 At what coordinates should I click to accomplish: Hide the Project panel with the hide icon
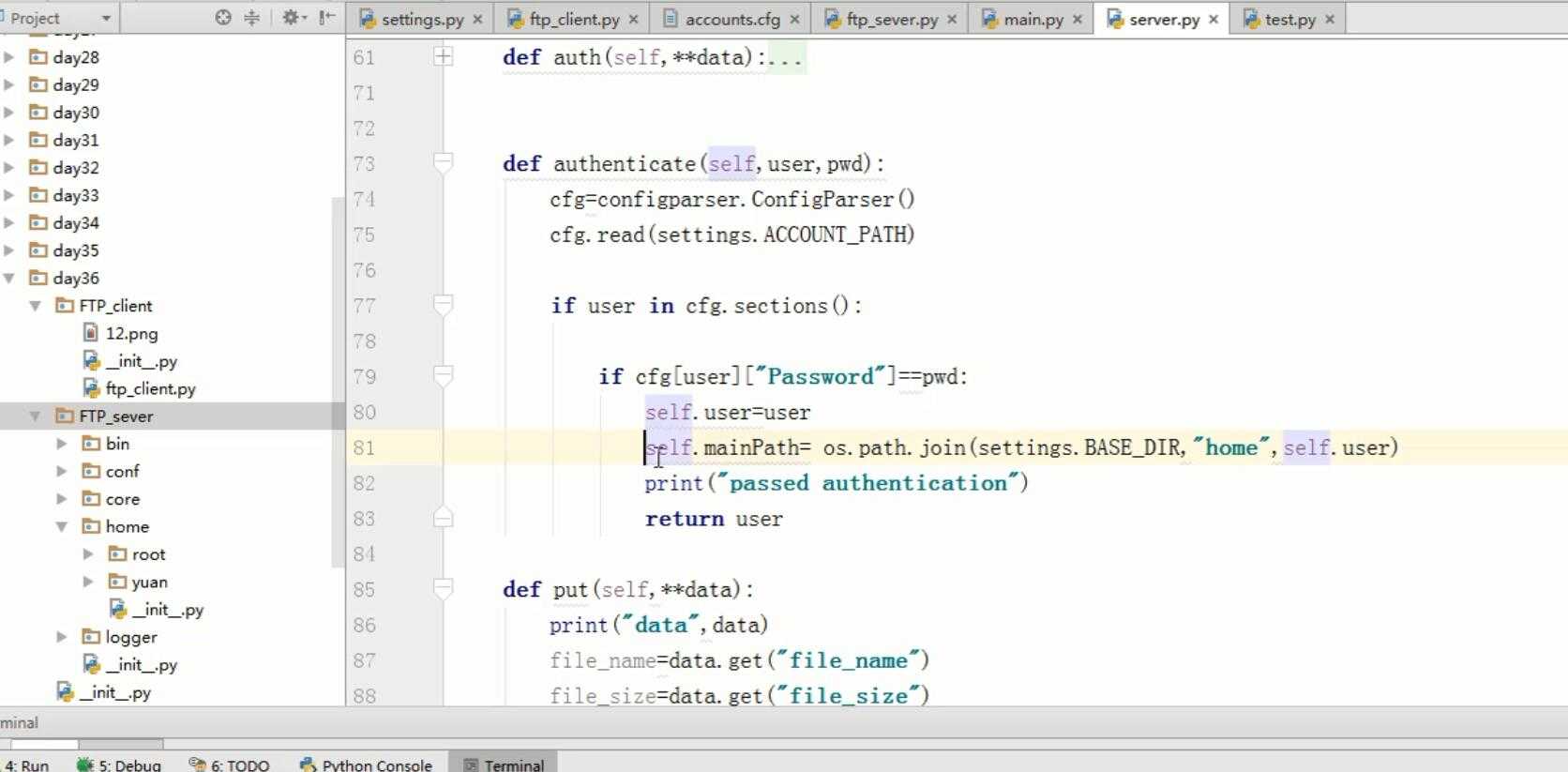click(326, 17)
